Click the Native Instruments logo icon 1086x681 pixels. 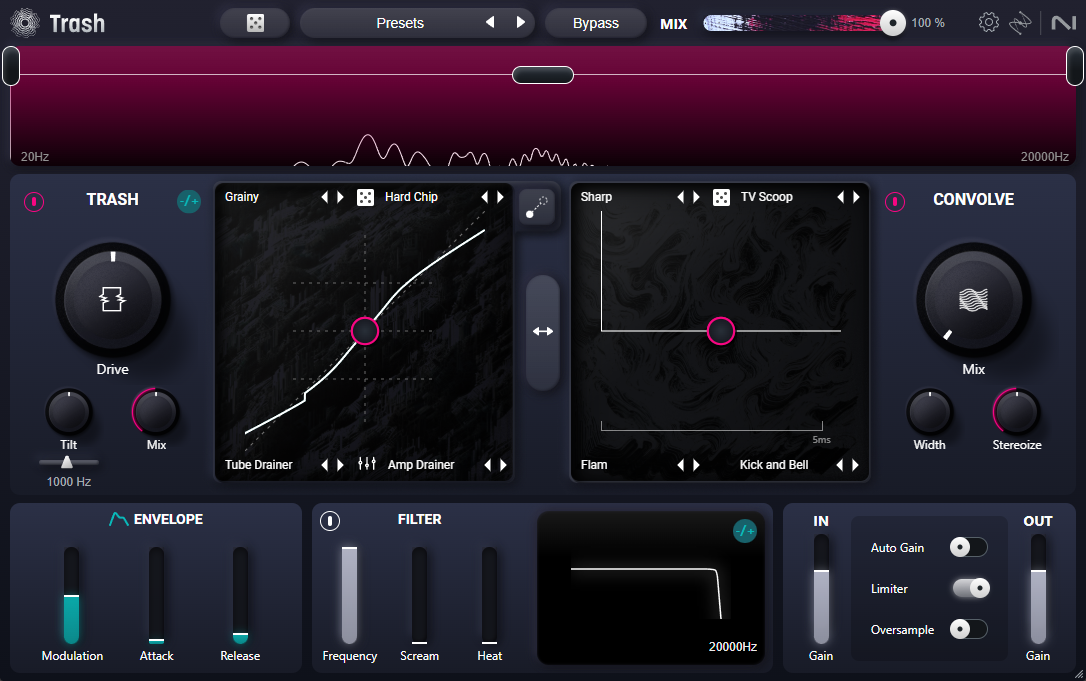(x=1057, y=23)
